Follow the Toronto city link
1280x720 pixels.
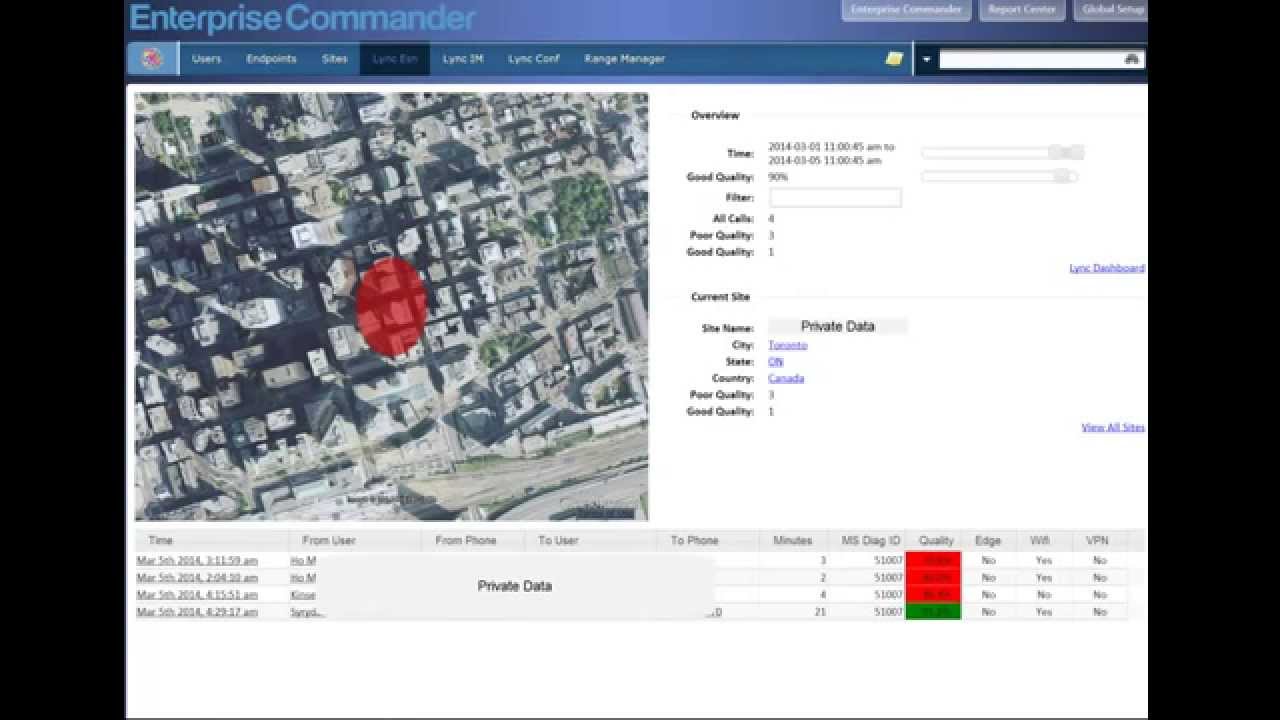pos(788,345)
